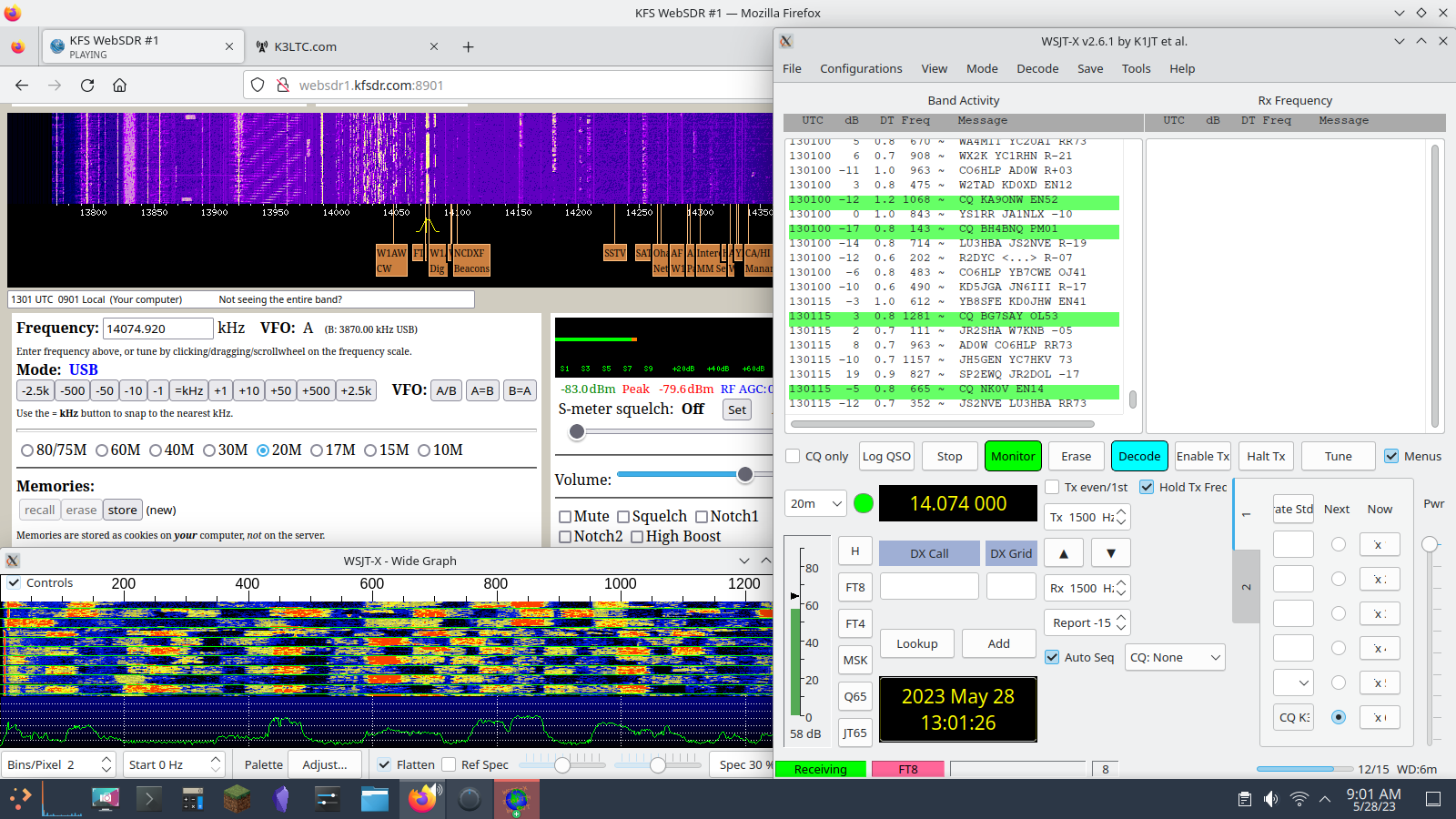Open the clipboard tray icon
Image resolution: width=1456 pixels, height=819 pixels.
click(1245, 799)
